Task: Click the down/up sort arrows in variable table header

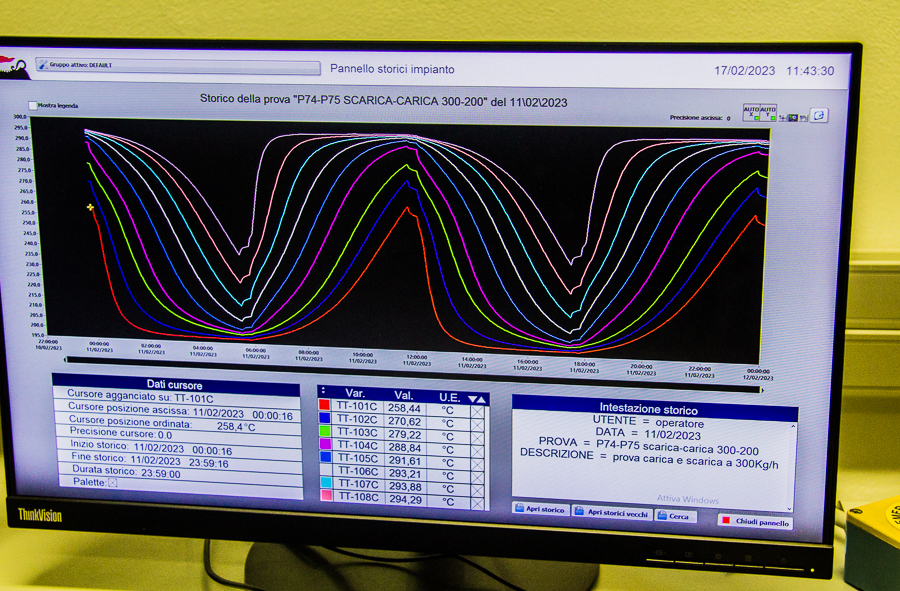Action: 477,399
